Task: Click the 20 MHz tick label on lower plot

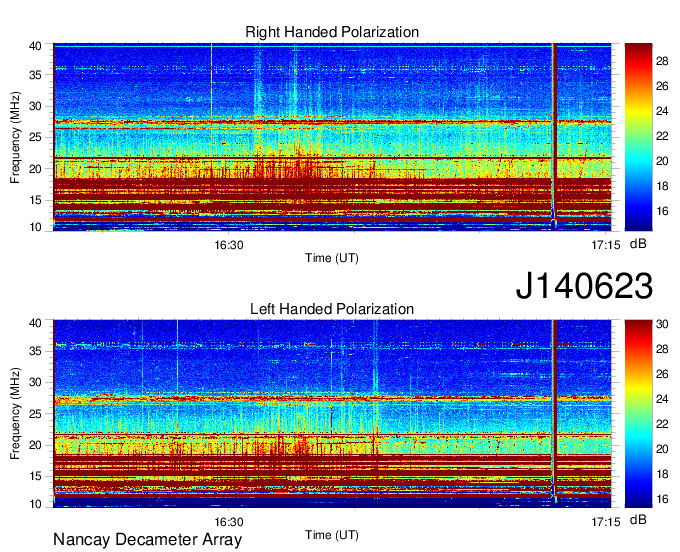Action: (x=35, y=445)
